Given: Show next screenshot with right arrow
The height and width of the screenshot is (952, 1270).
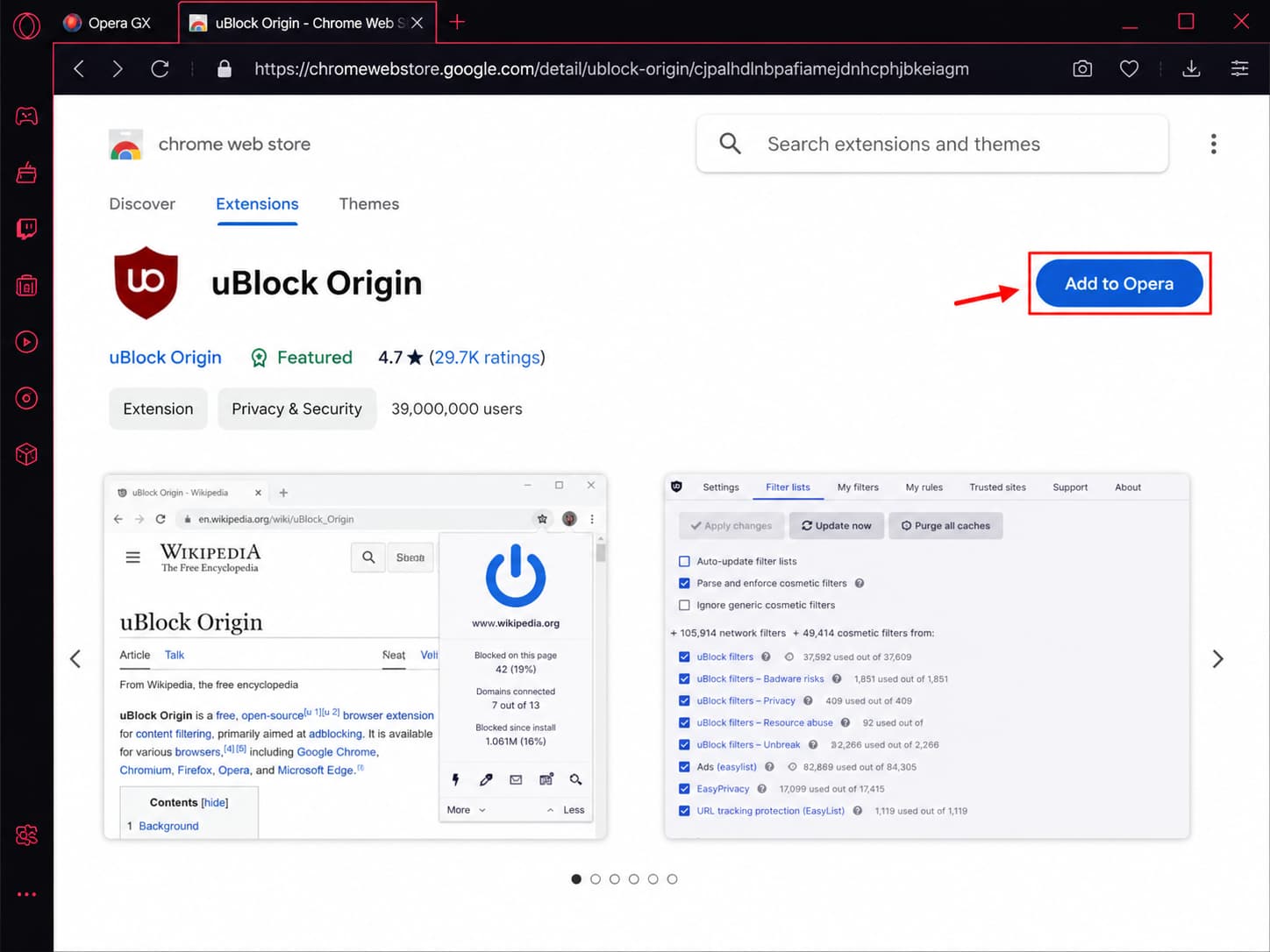Looking at the screenshot, I should [x=1217, y=658].
